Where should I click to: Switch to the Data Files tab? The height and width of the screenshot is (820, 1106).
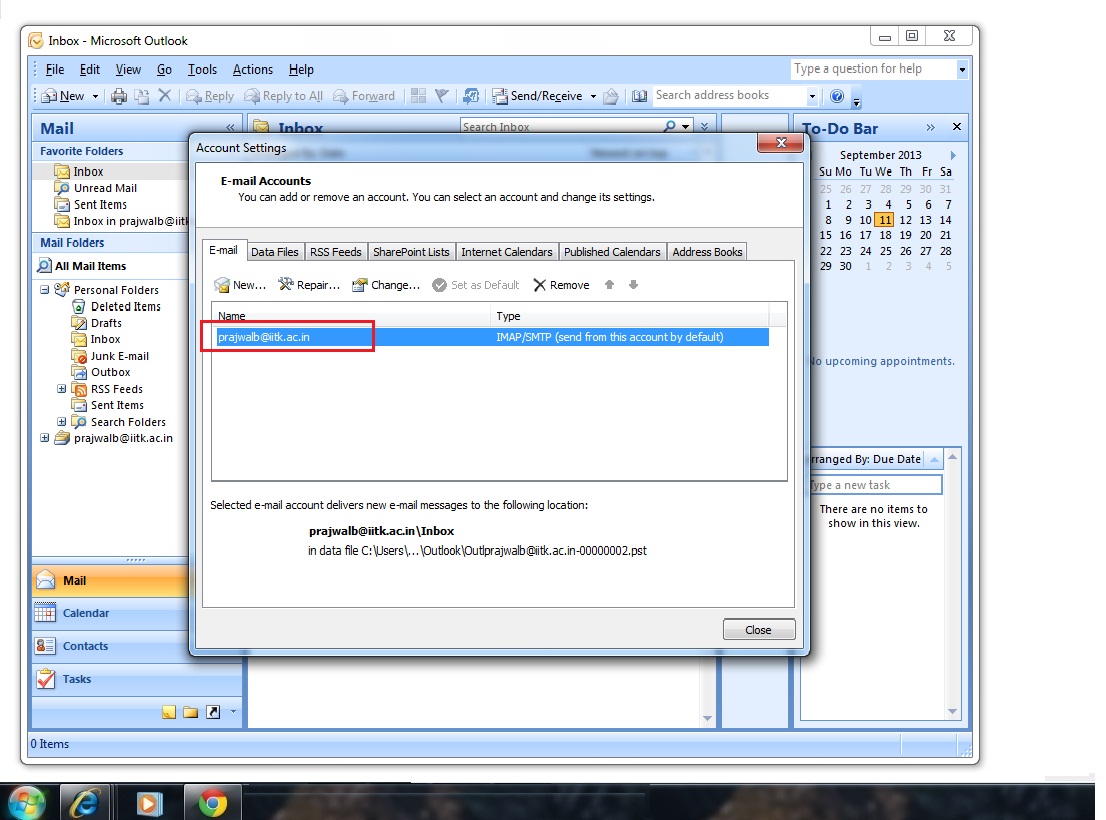[x=274, y=252]
